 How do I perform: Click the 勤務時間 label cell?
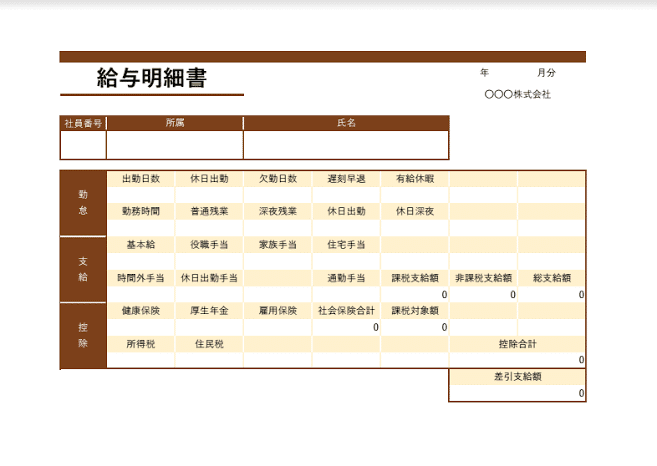coord(141,212)
